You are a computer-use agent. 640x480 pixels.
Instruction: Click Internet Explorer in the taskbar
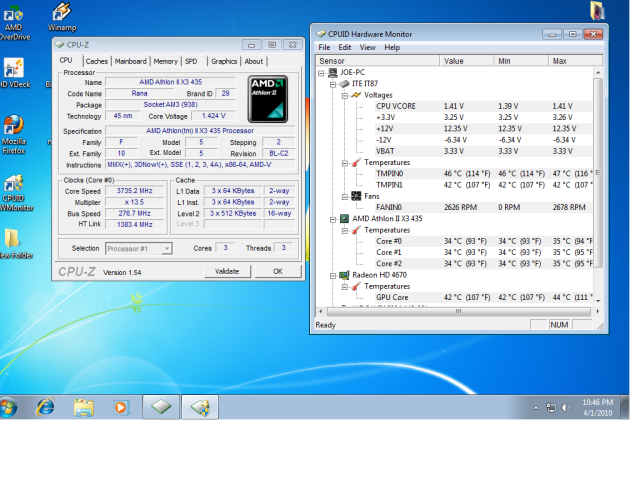(x=45, y=407)
